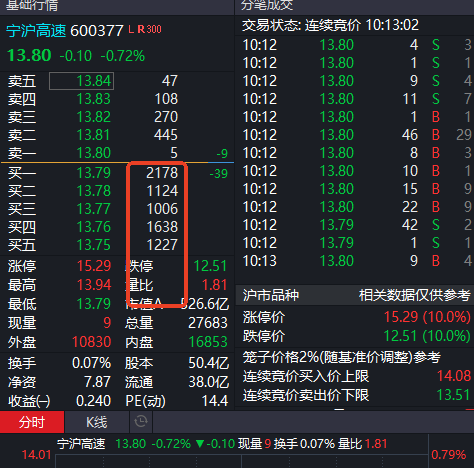
Task: Click the -9 change beside 卖一
Action: [x=222, y=154]
